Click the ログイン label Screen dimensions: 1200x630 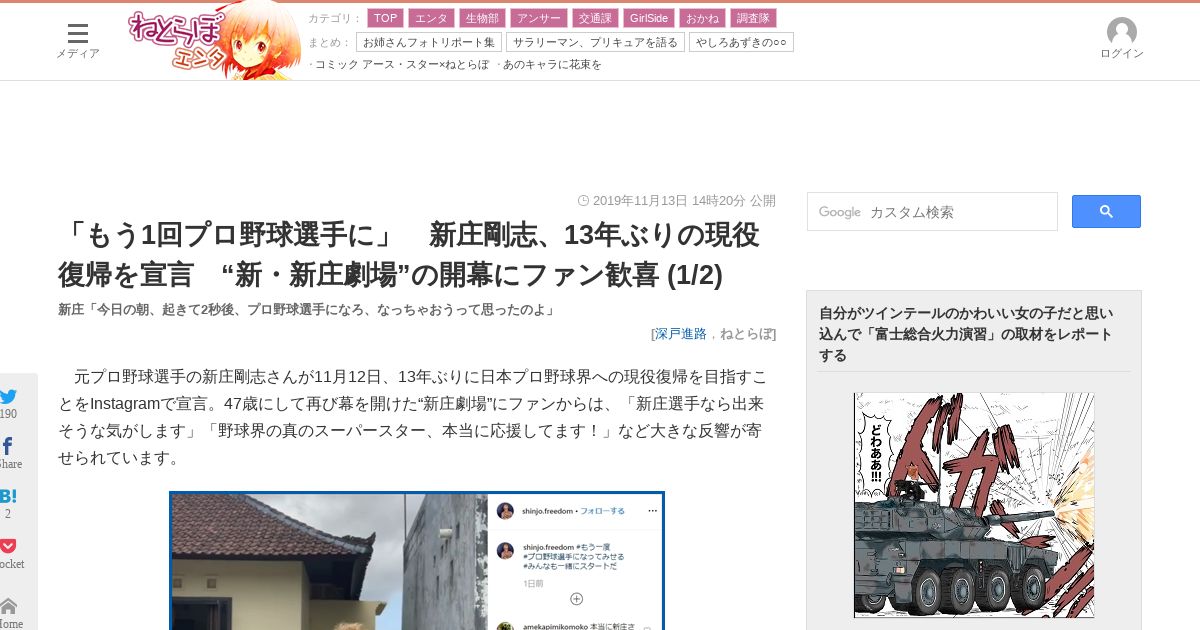tap(1122, 54)
